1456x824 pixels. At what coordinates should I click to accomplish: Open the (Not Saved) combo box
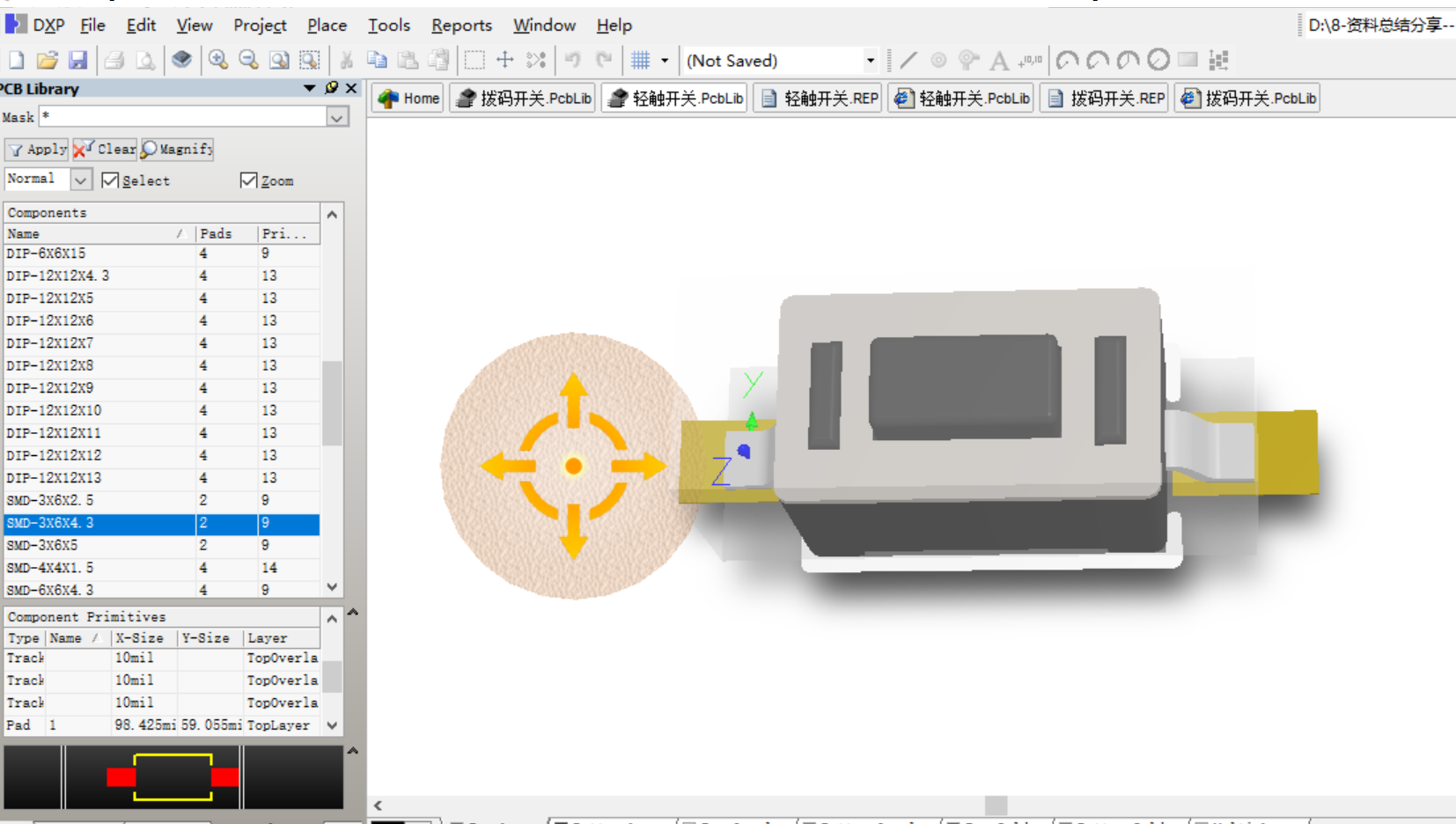[780, 60]
